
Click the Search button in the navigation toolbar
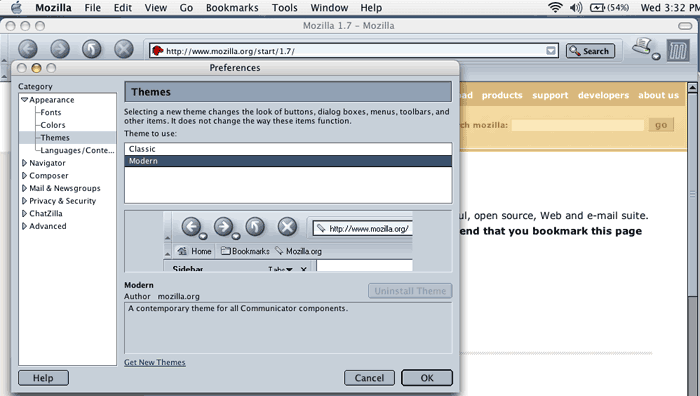[590, 51]
